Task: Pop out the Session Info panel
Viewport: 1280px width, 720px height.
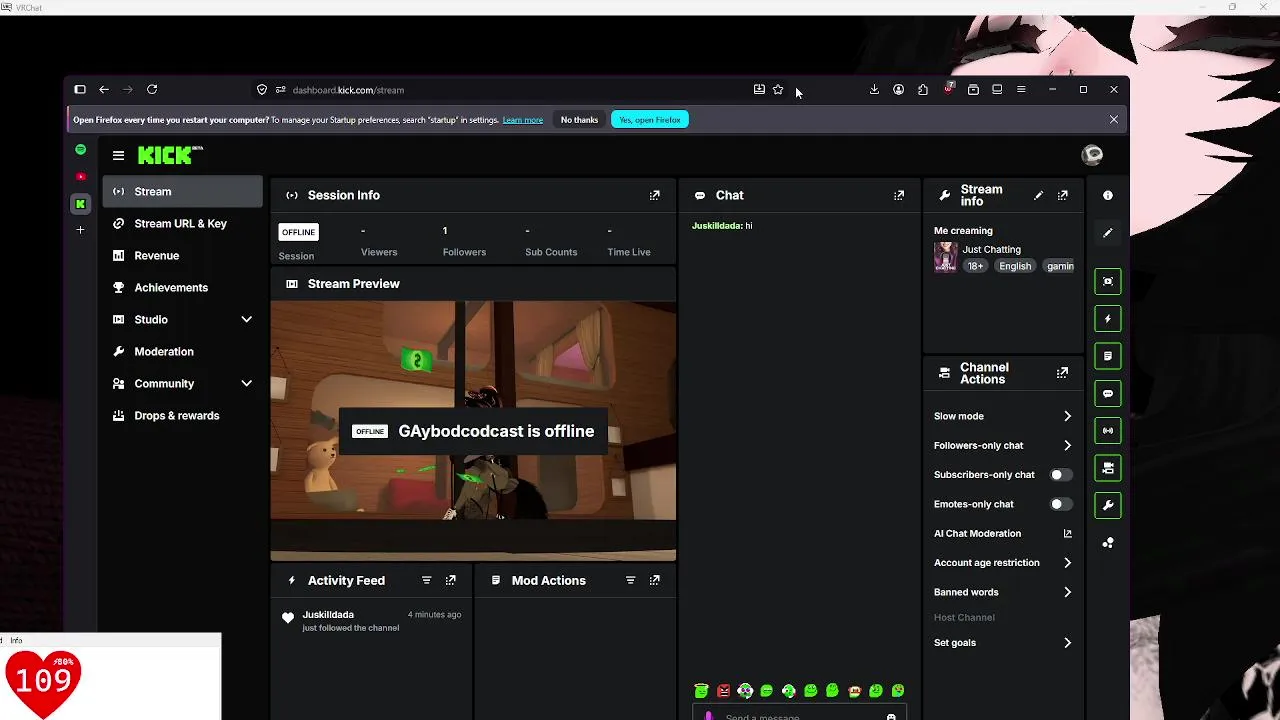Action: click(654, 195)
